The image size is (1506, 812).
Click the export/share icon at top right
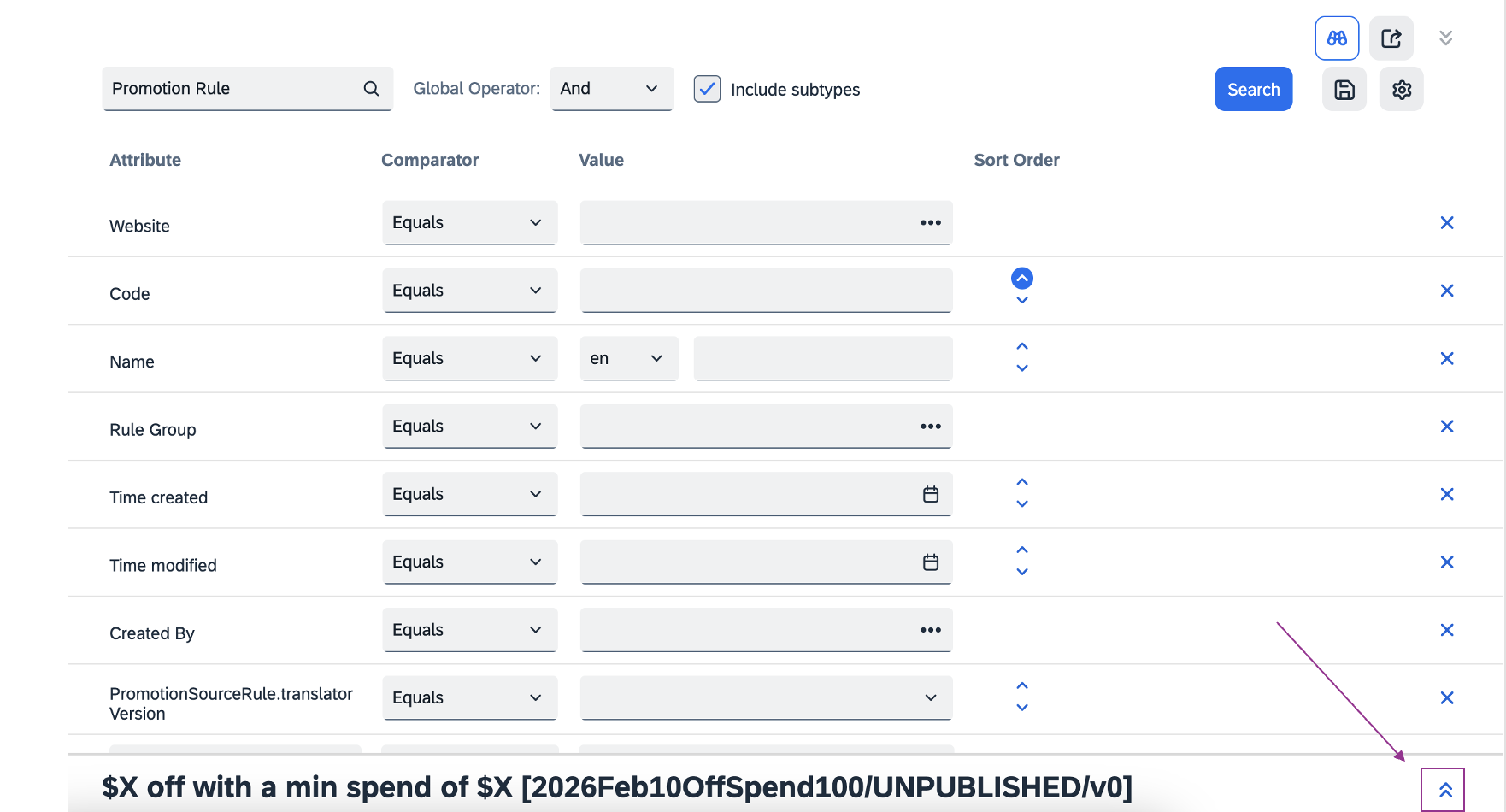1391,38
